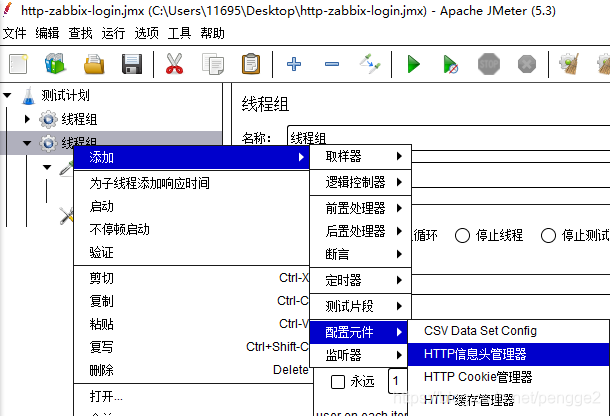
Task: Open the 查找 menu
Action: pyautogui.click(x=80, y=33)
